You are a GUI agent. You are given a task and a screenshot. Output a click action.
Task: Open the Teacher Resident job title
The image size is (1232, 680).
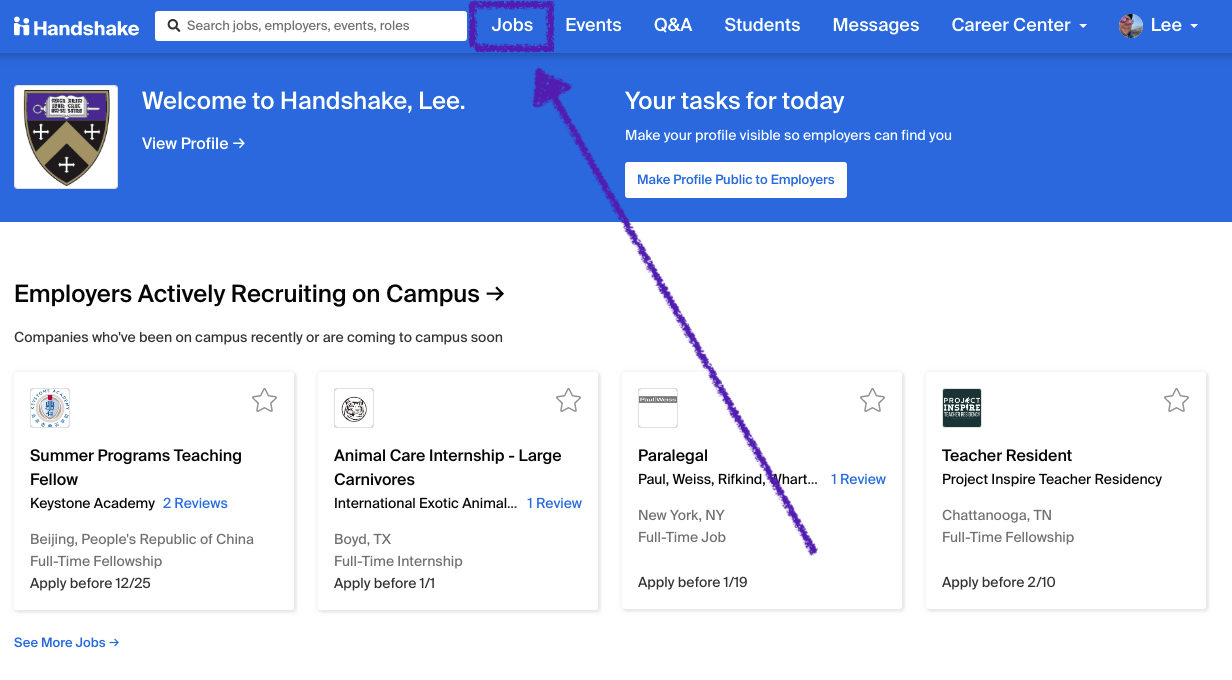(1007, 455)
